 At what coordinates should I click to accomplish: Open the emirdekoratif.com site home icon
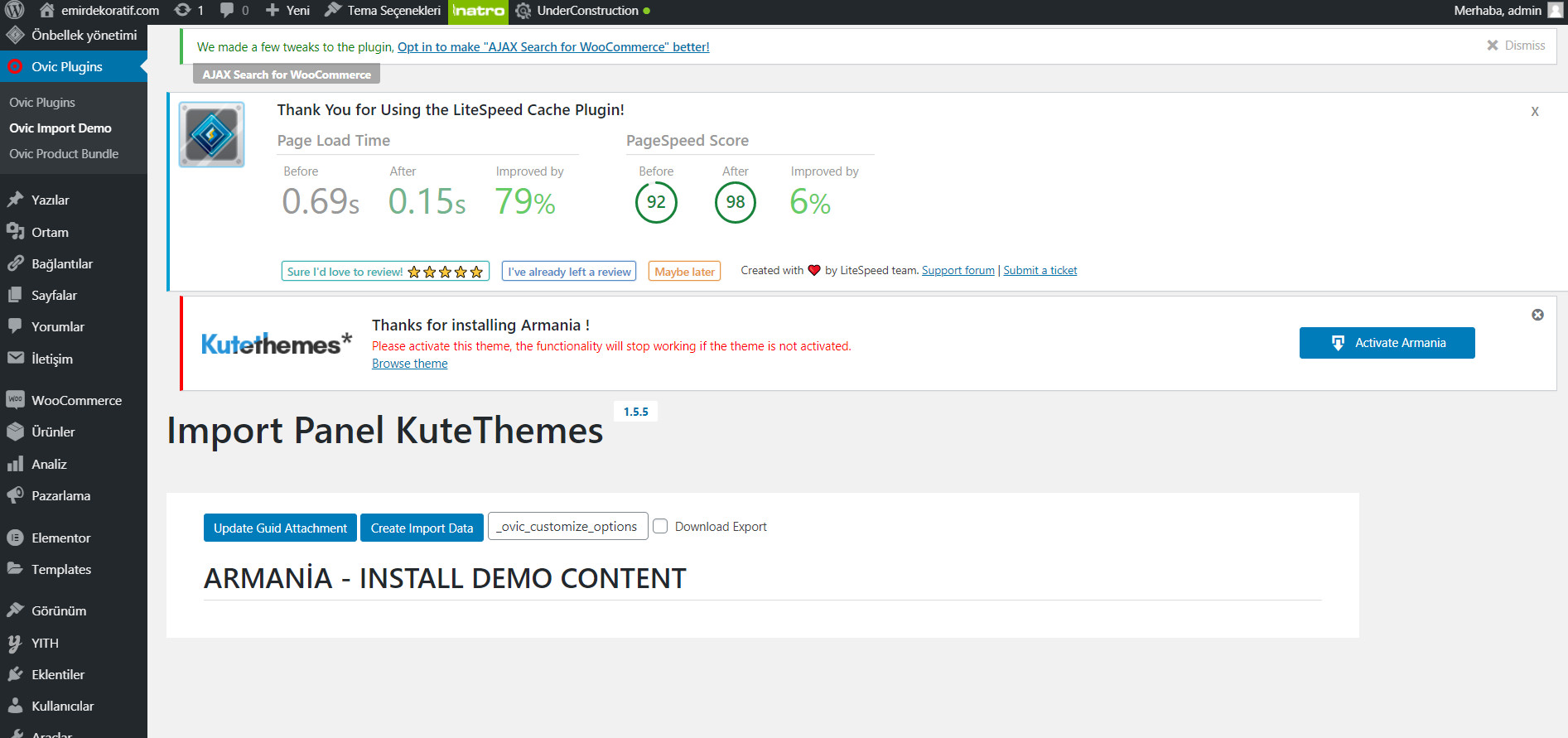[47, 11]
